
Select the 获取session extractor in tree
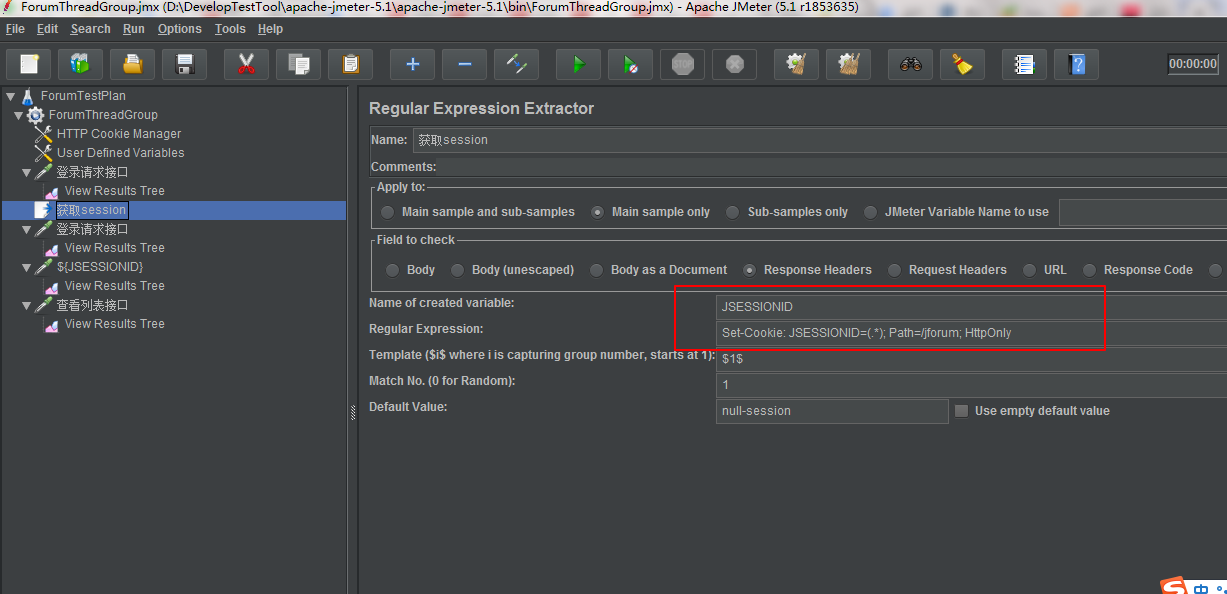pyautogui.click(x=91, y=210)
